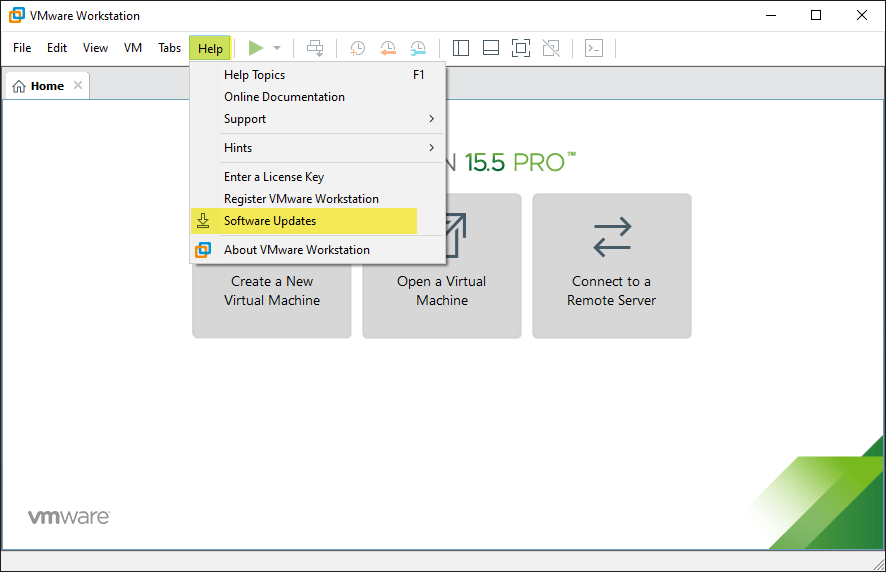The image size is (886, 572).
Task: Close the Home tab
Action: tap(78, 85)
